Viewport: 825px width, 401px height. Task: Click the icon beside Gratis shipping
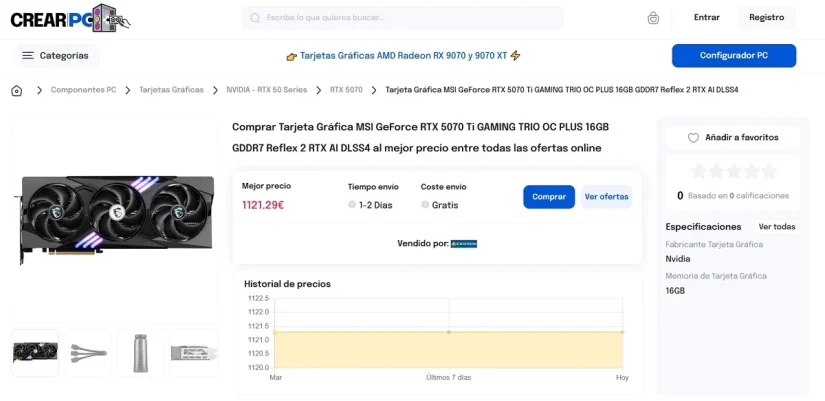point(425,205)
